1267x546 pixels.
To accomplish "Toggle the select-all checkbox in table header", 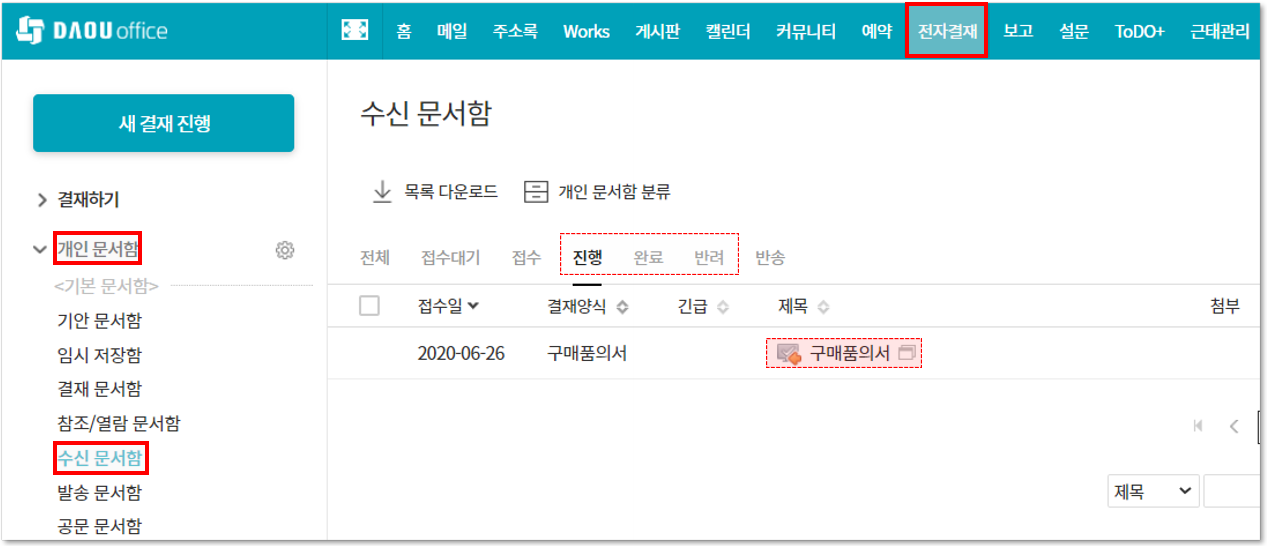I will coord(369,306).
